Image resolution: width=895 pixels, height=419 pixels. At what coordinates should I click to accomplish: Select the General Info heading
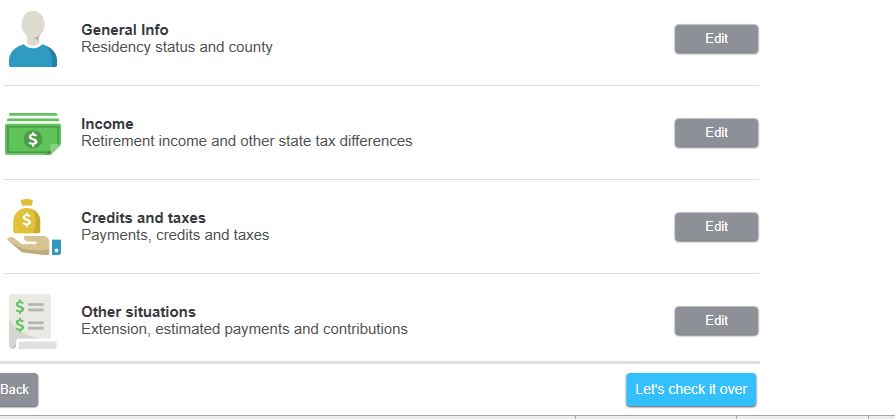125,30
